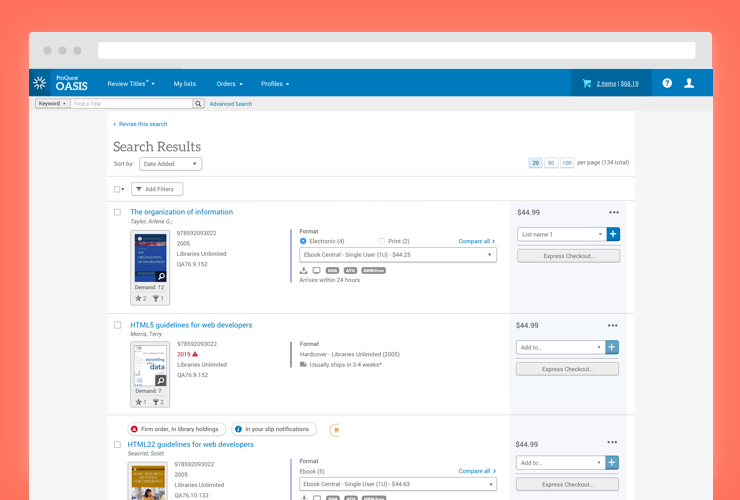Click the red warning icon next to 2019
The height and width of the screenshot is (500, 740).
[x=195, y=354]
